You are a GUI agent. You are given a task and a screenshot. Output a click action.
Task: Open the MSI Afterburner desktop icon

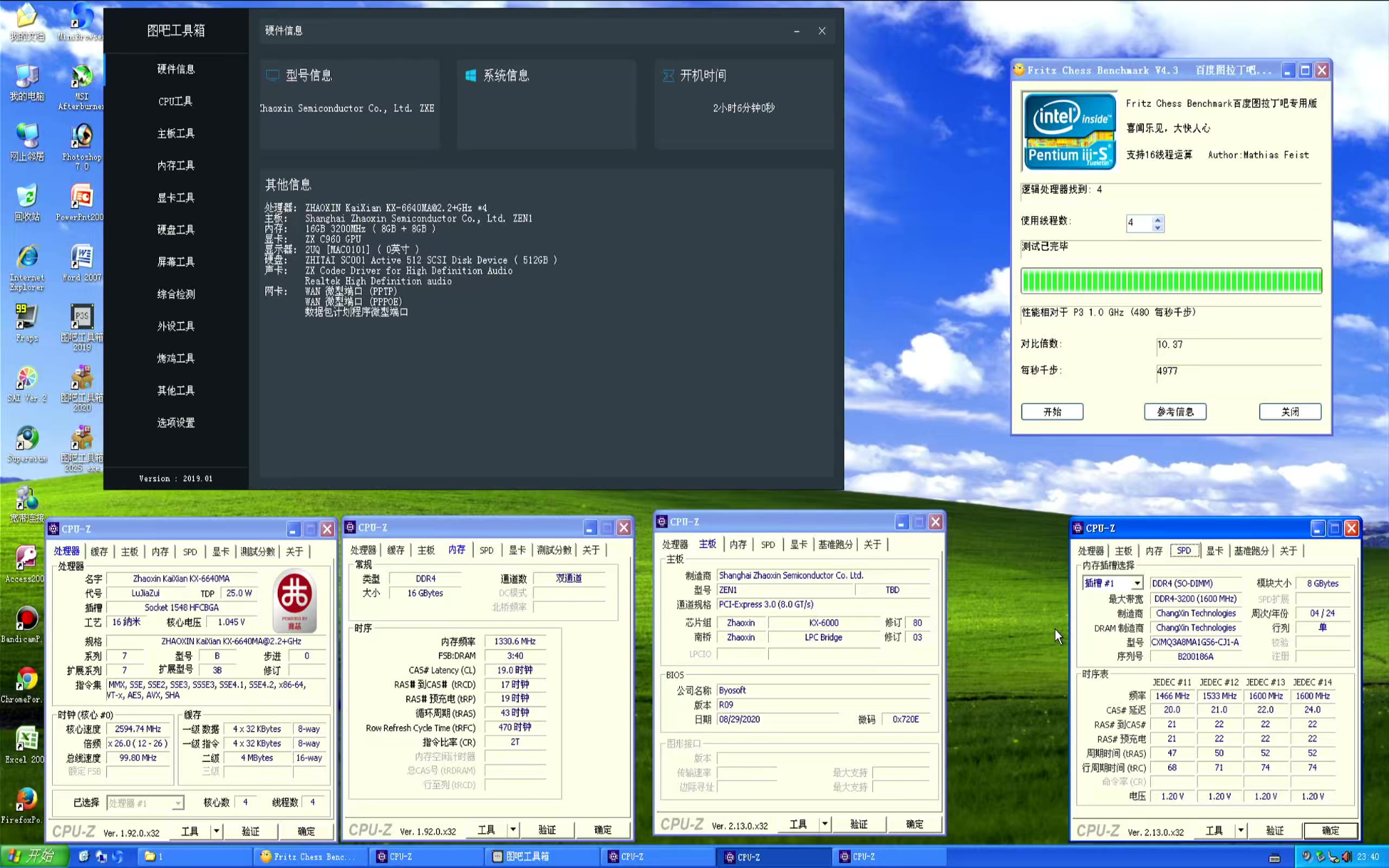[x=81, y=87]
